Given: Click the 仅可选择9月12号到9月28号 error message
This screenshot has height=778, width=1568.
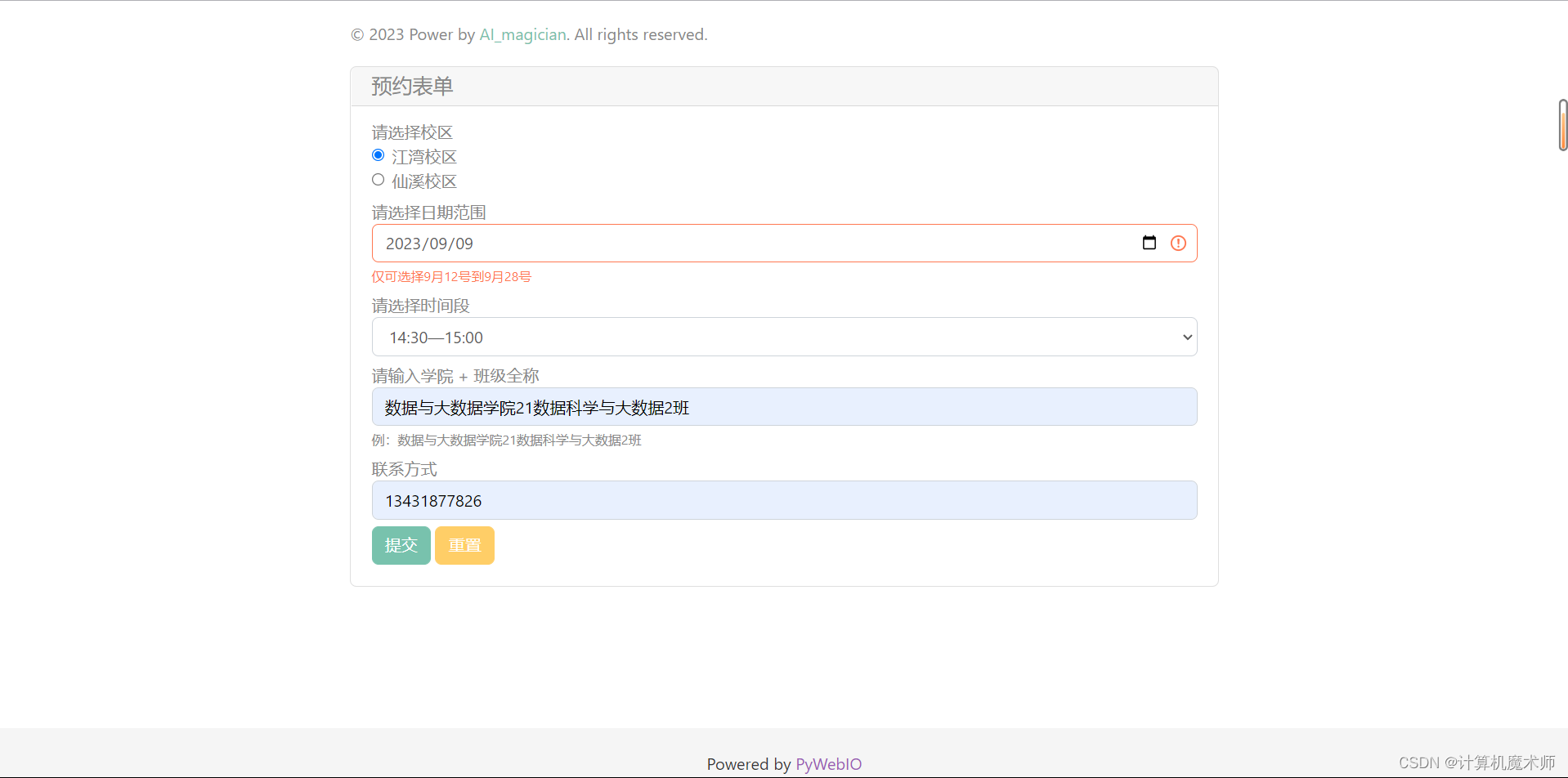Looking at the screenshot, I should (451, 277).
